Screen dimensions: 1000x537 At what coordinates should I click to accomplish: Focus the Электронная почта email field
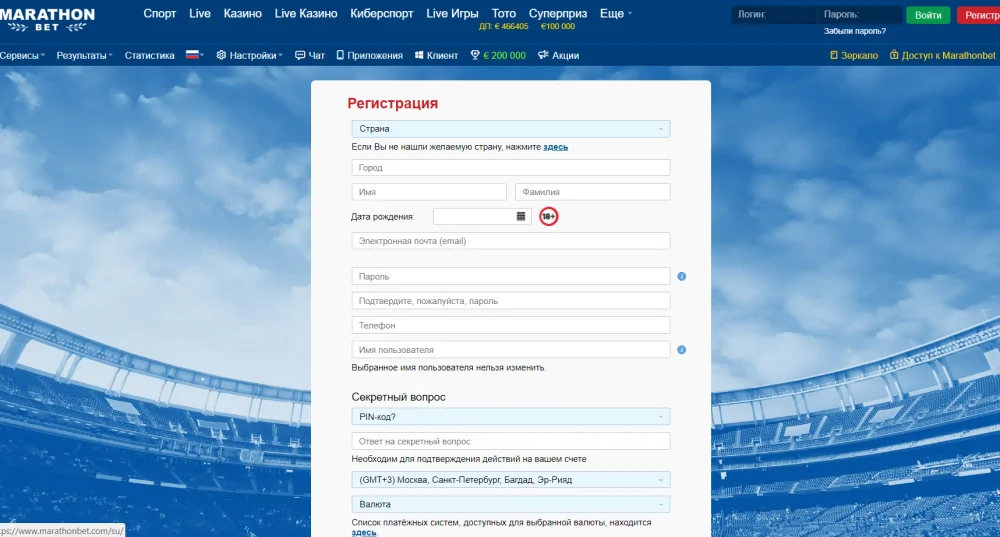click(x=510, y=241)
